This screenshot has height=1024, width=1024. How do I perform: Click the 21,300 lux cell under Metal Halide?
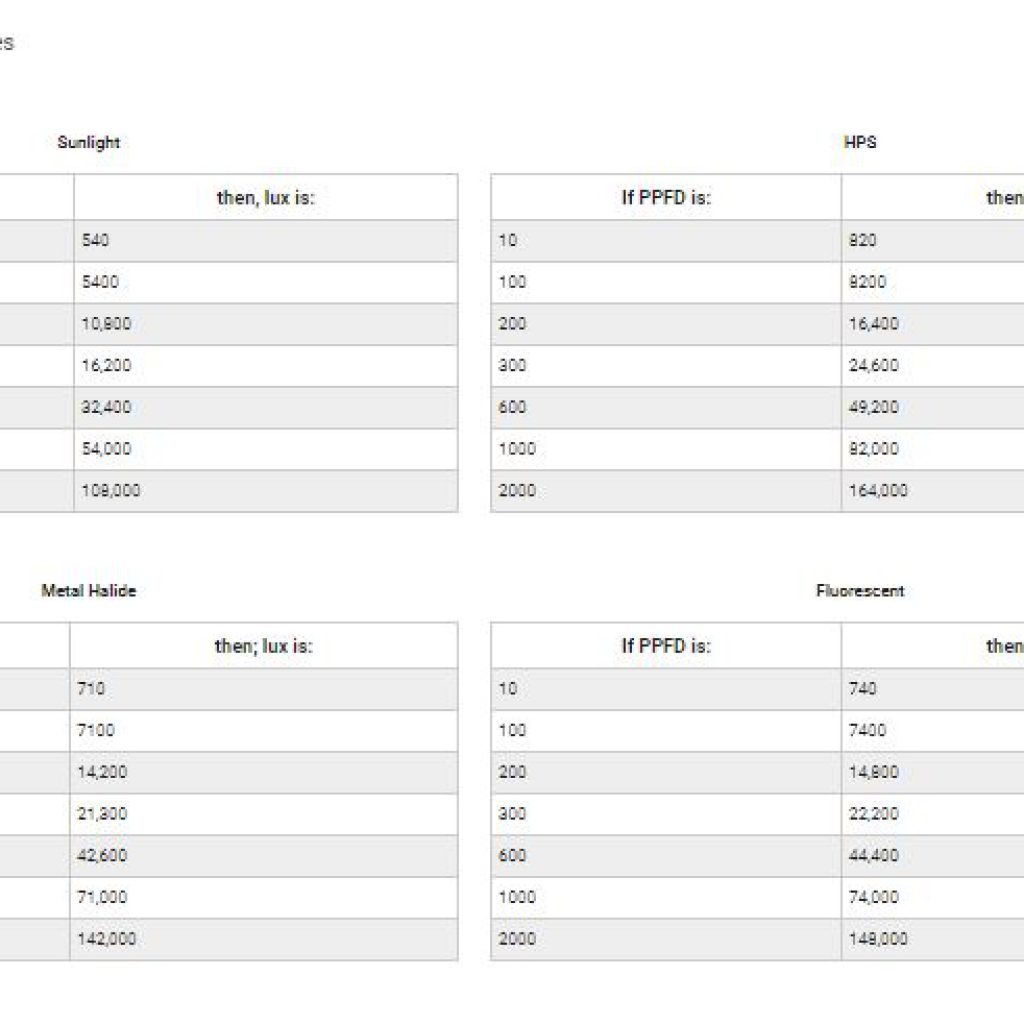click(102, 814)
